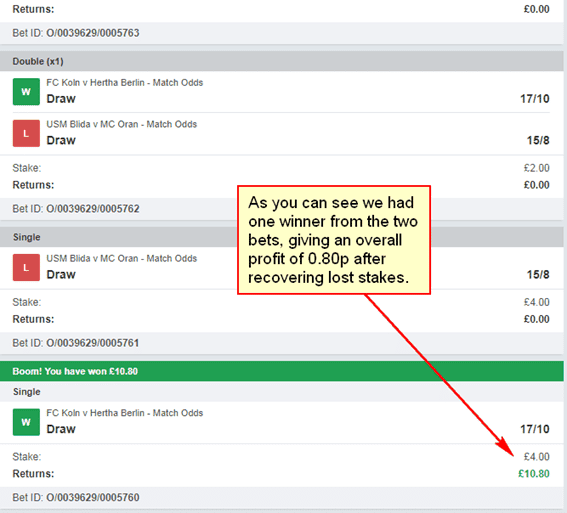Click 17/10 odds in Double bet
The height and width of the screenshot is (513, 567).
pos(535,99)
